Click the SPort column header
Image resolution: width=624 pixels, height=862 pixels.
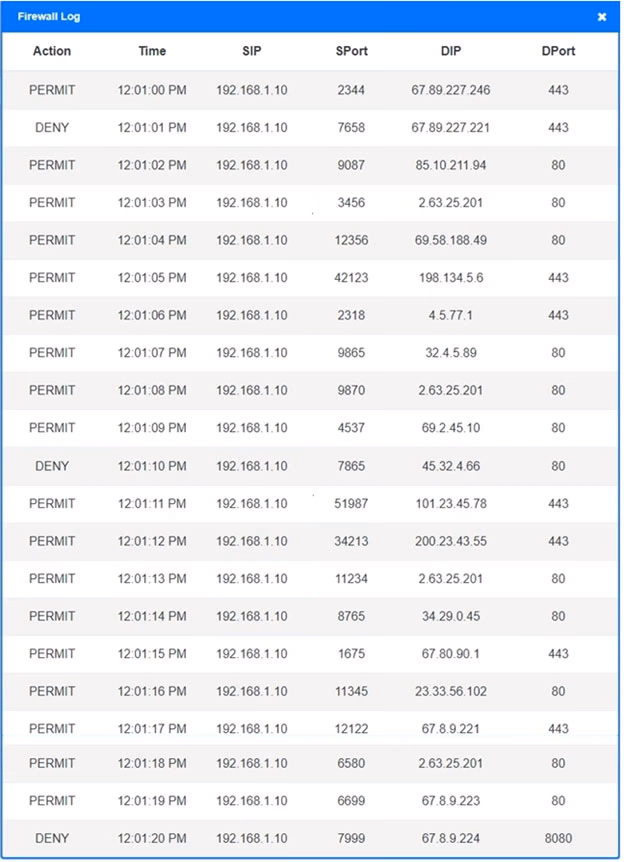(351, 51)
